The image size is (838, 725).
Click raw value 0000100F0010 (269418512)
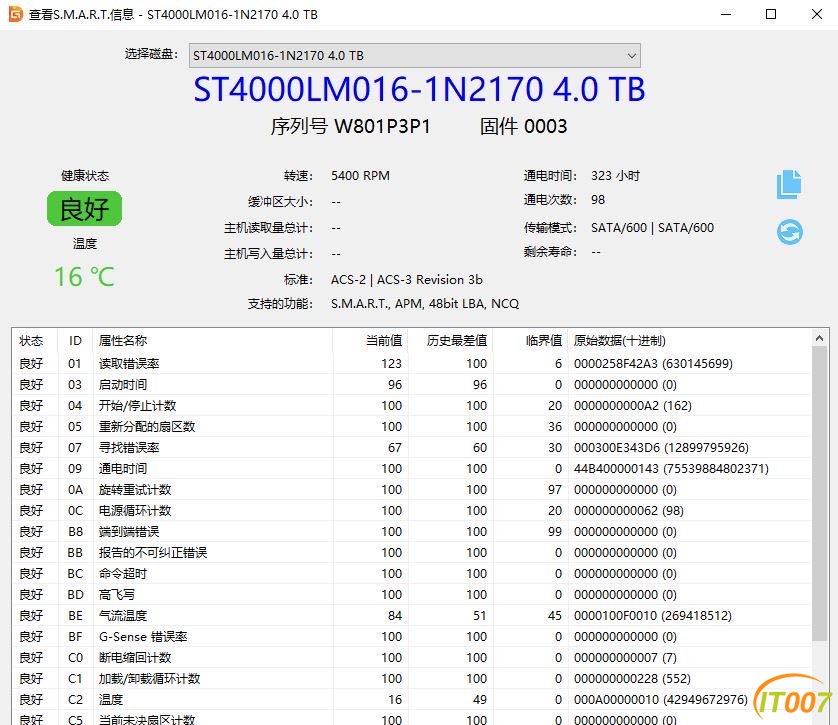pyautogui.click(x=653, y=615)
